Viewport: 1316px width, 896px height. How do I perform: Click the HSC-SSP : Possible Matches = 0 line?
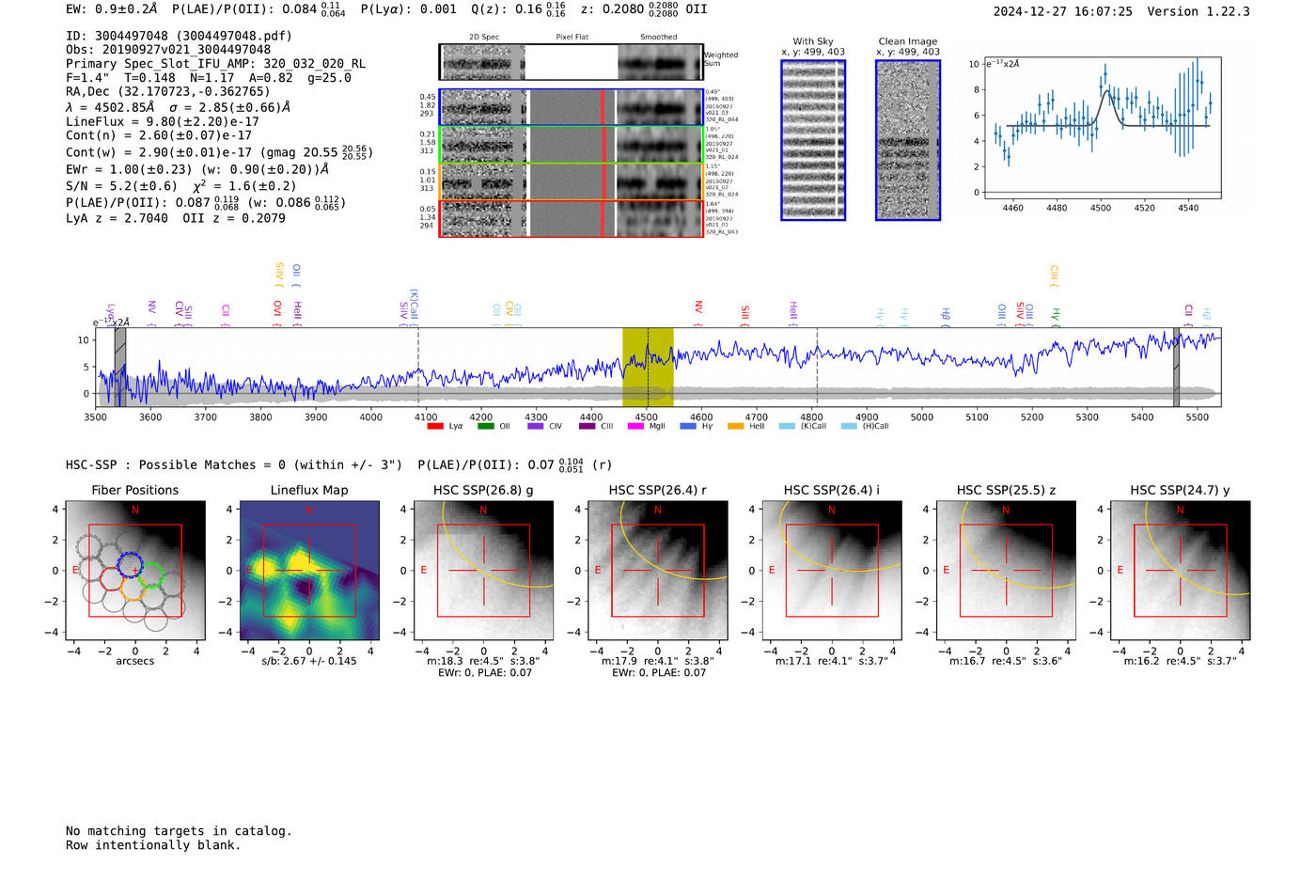coord(234,465)
